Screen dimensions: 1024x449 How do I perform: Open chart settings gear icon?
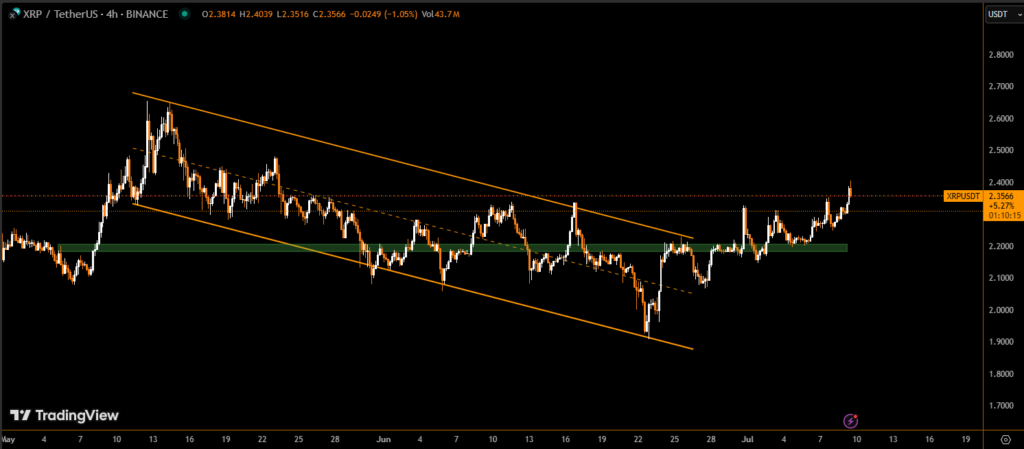click(1004, 438)
